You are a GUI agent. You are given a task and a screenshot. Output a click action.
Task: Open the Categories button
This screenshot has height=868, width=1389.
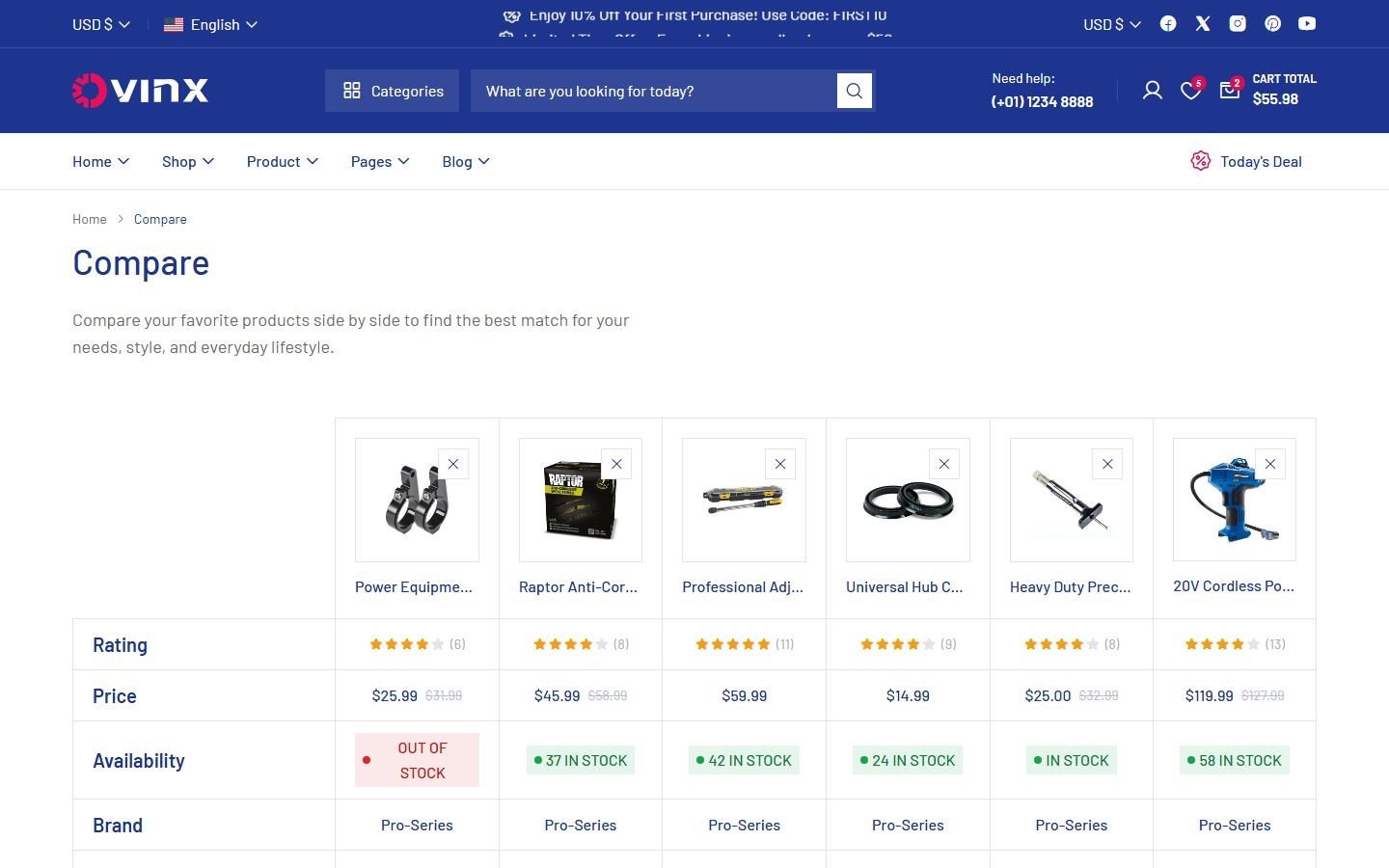[x=393, y=91]
